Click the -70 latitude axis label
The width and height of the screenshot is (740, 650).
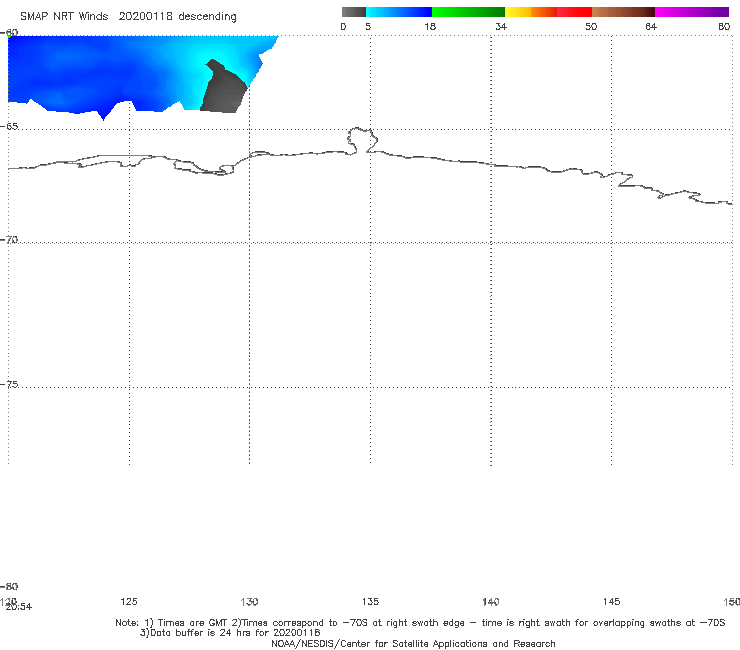coord(9,240)
